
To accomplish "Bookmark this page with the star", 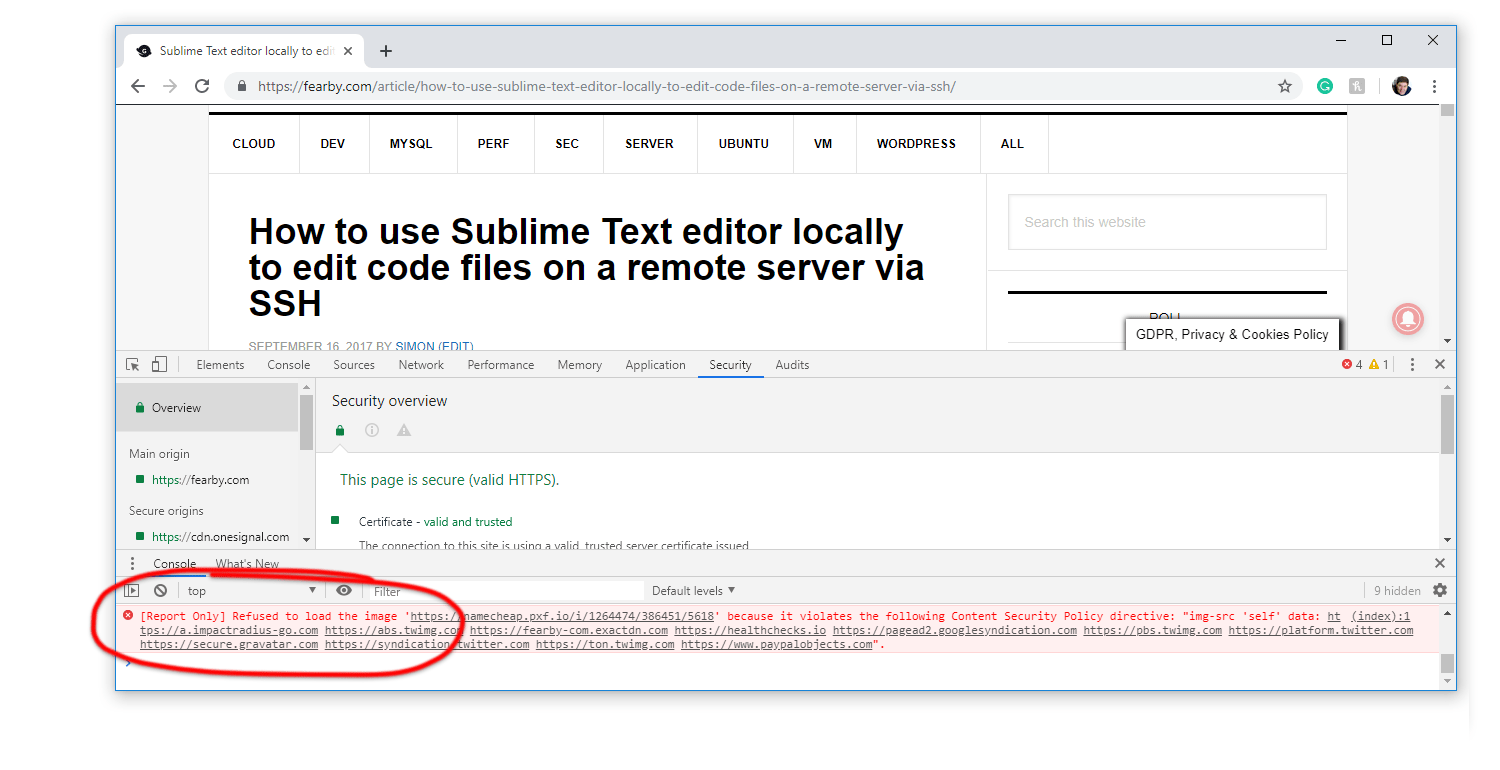I will click(1285, 86).
